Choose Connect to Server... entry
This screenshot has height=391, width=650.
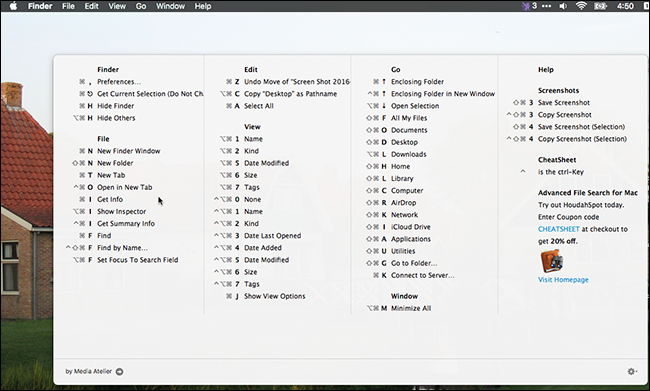tap(422, 275)
